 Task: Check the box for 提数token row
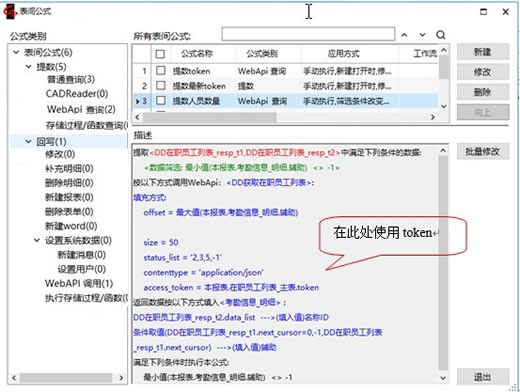161,70
